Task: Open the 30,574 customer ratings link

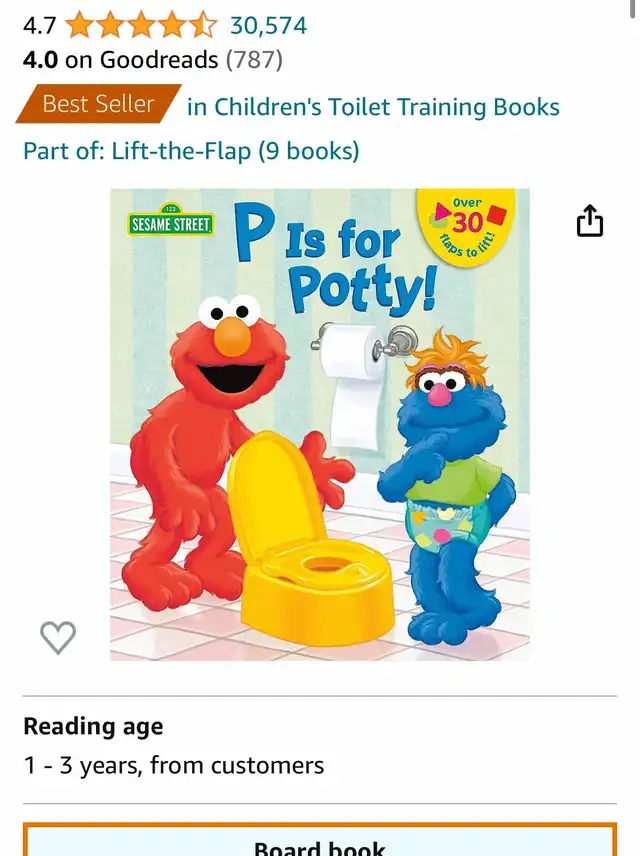Action: click(x=269, y=26)
